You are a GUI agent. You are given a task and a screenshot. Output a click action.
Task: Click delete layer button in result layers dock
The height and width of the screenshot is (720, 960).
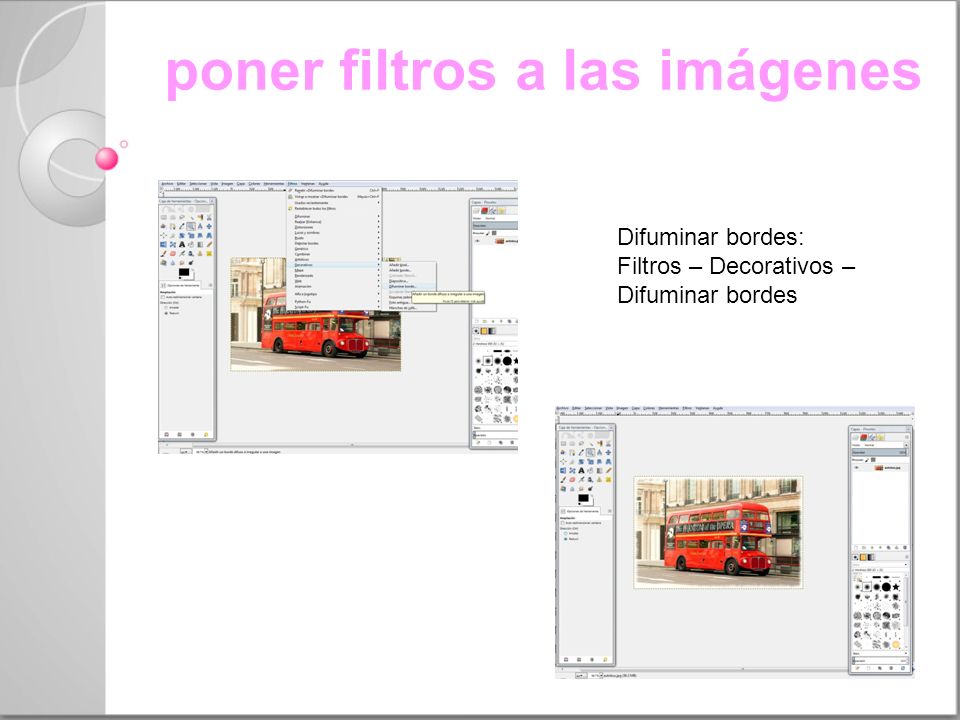tap(905, 547)
